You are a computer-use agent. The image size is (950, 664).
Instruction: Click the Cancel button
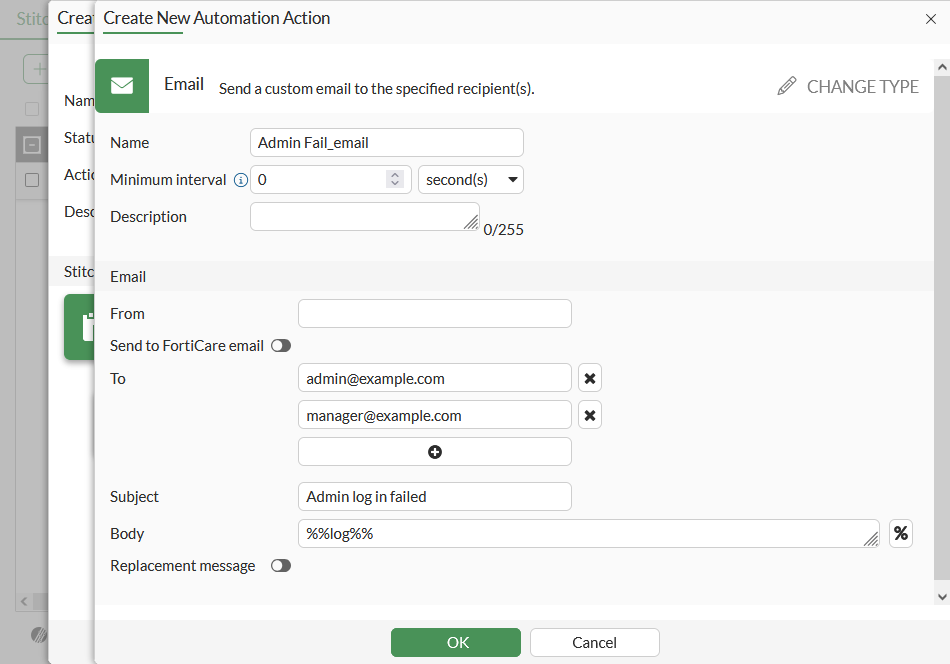tap(595, 642)
